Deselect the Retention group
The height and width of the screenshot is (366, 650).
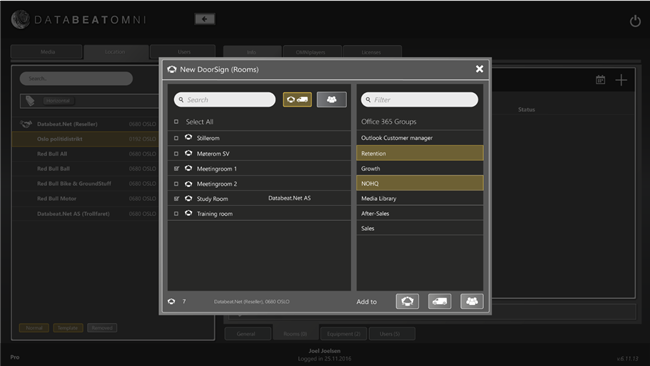point(420,153)
